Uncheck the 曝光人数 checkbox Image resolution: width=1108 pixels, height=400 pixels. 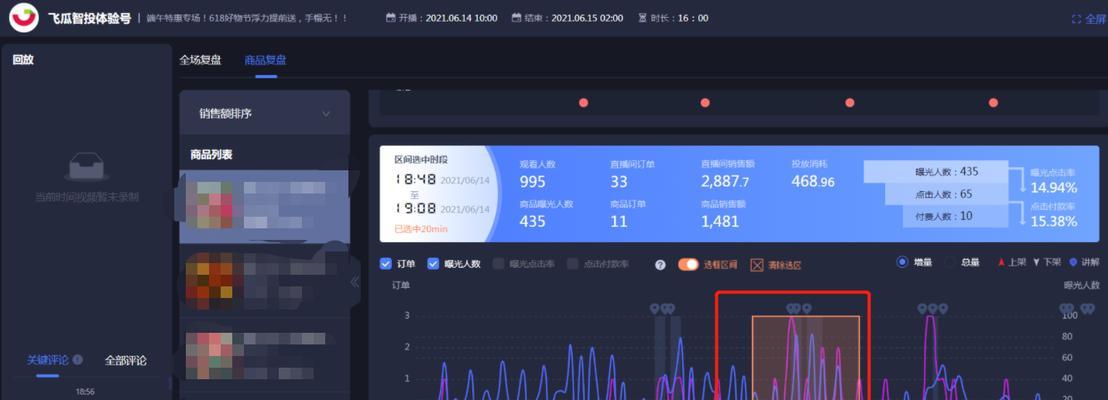pos(433,264)
